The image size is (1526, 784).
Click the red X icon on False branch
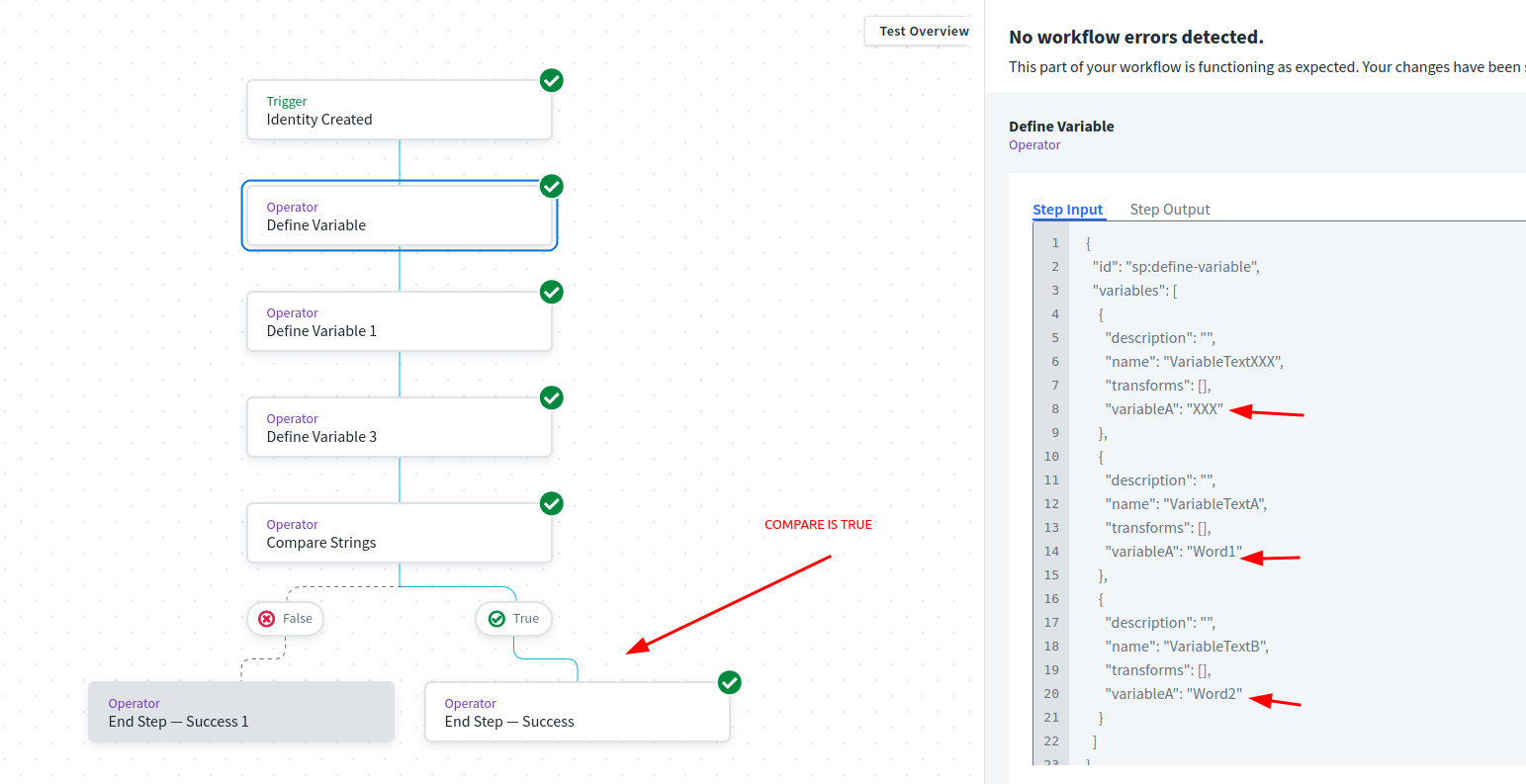[x=267, y=619]
